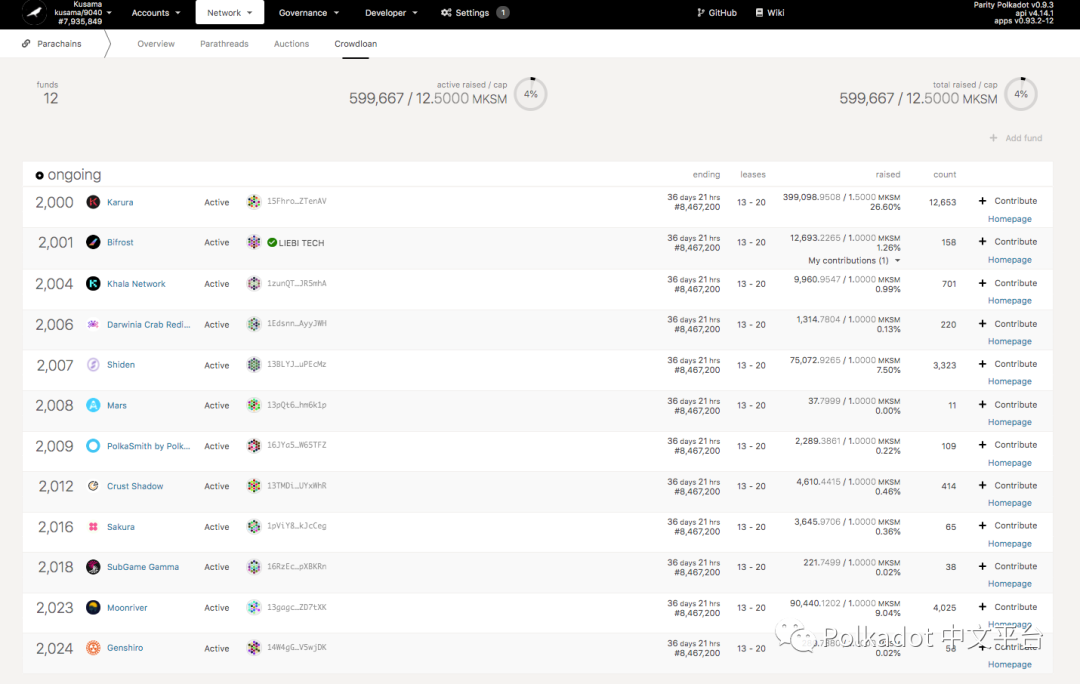Click the Kusama bird logo
Viewport: 1080px width, 684px height.
(x=34, y=12)
